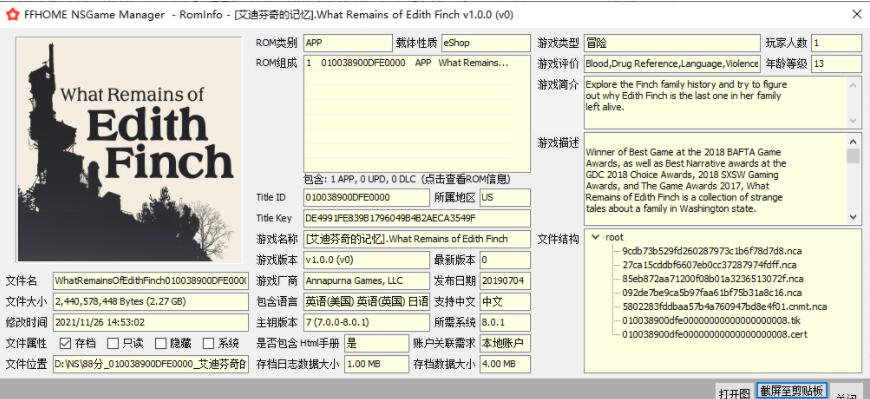870x399 pixels.
Task: Select the .cnmt.nca file in tree
Action: tap(724, 306)
